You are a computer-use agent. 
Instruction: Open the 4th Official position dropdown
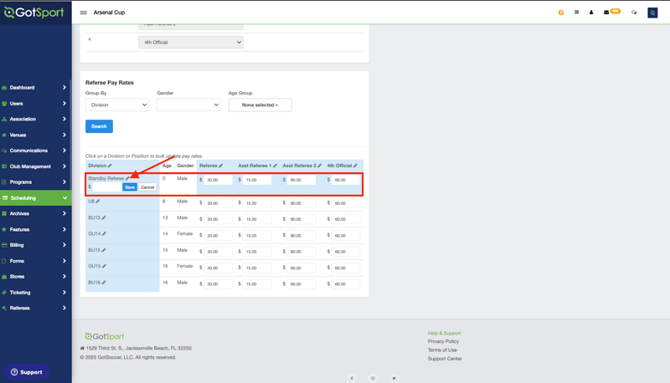click(191, 42)
